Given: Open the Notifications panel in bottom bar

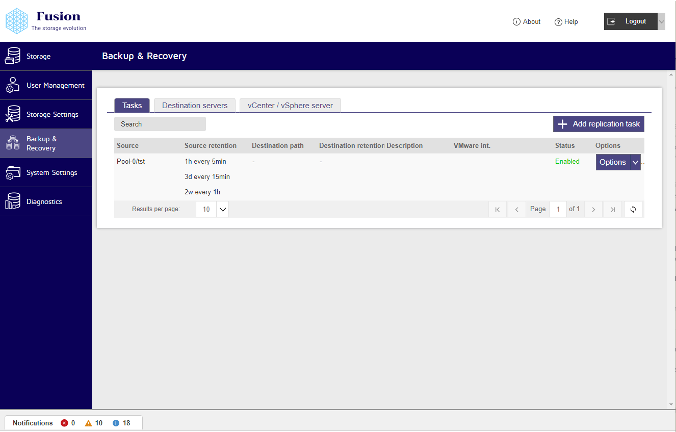Looking at the screenshot, I should pos(33,423).
